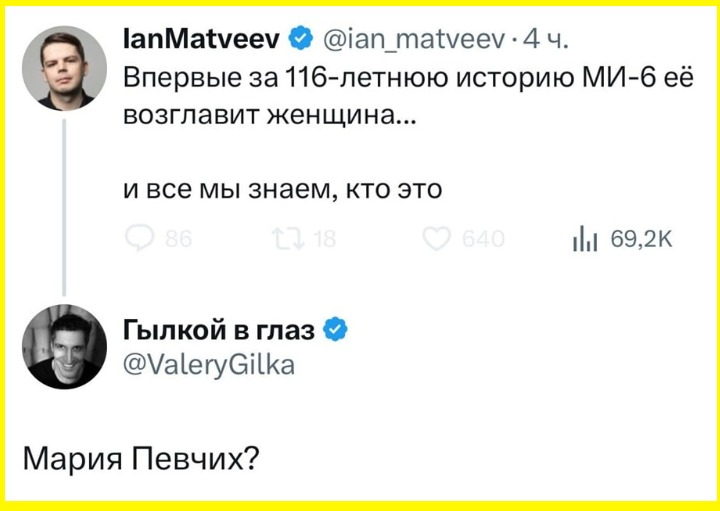Click the 640 likes count
The image size is (720, 511).
click(x=483, y=240)
